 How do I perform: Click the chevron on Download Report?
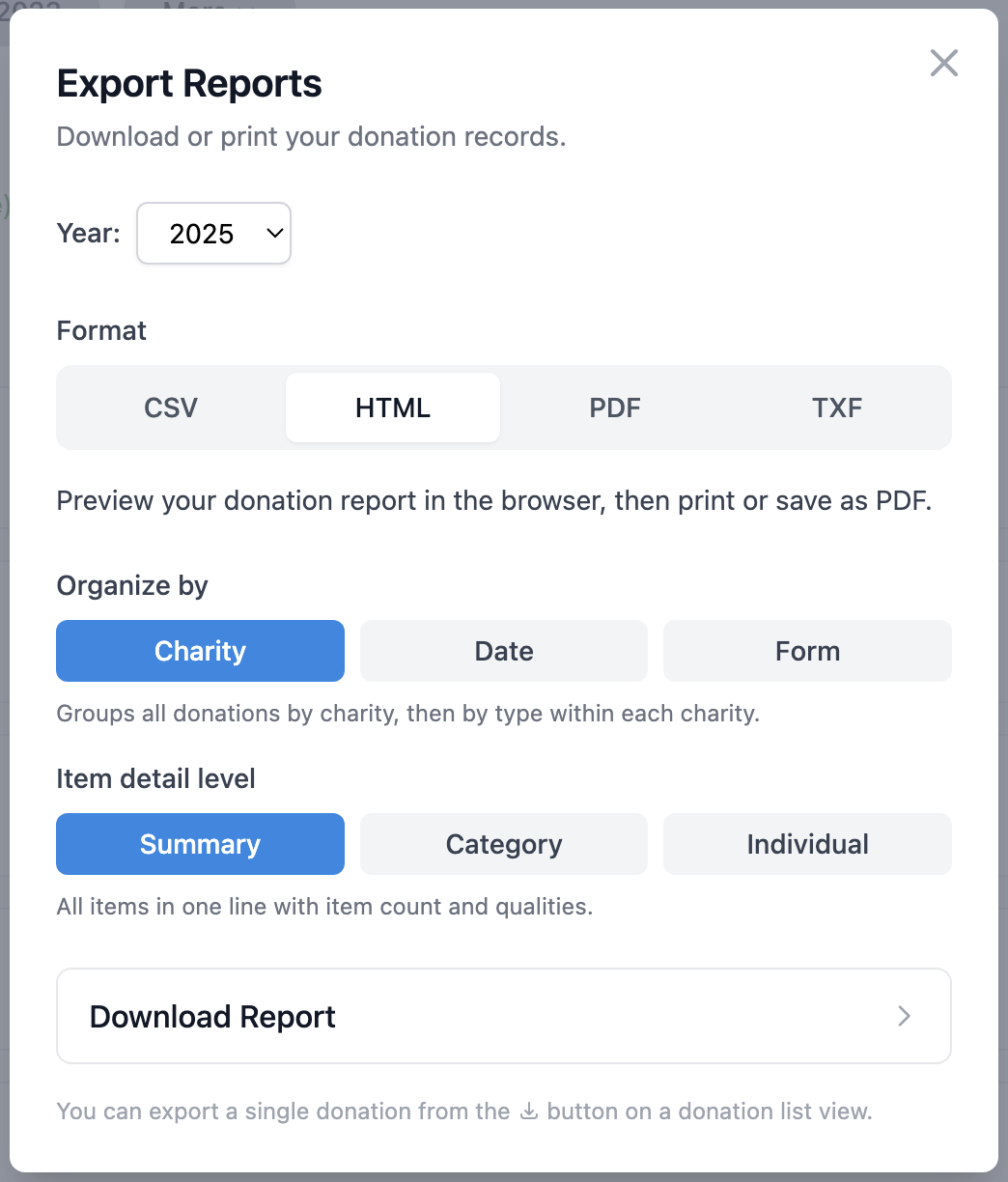(x=904, y=1016)
